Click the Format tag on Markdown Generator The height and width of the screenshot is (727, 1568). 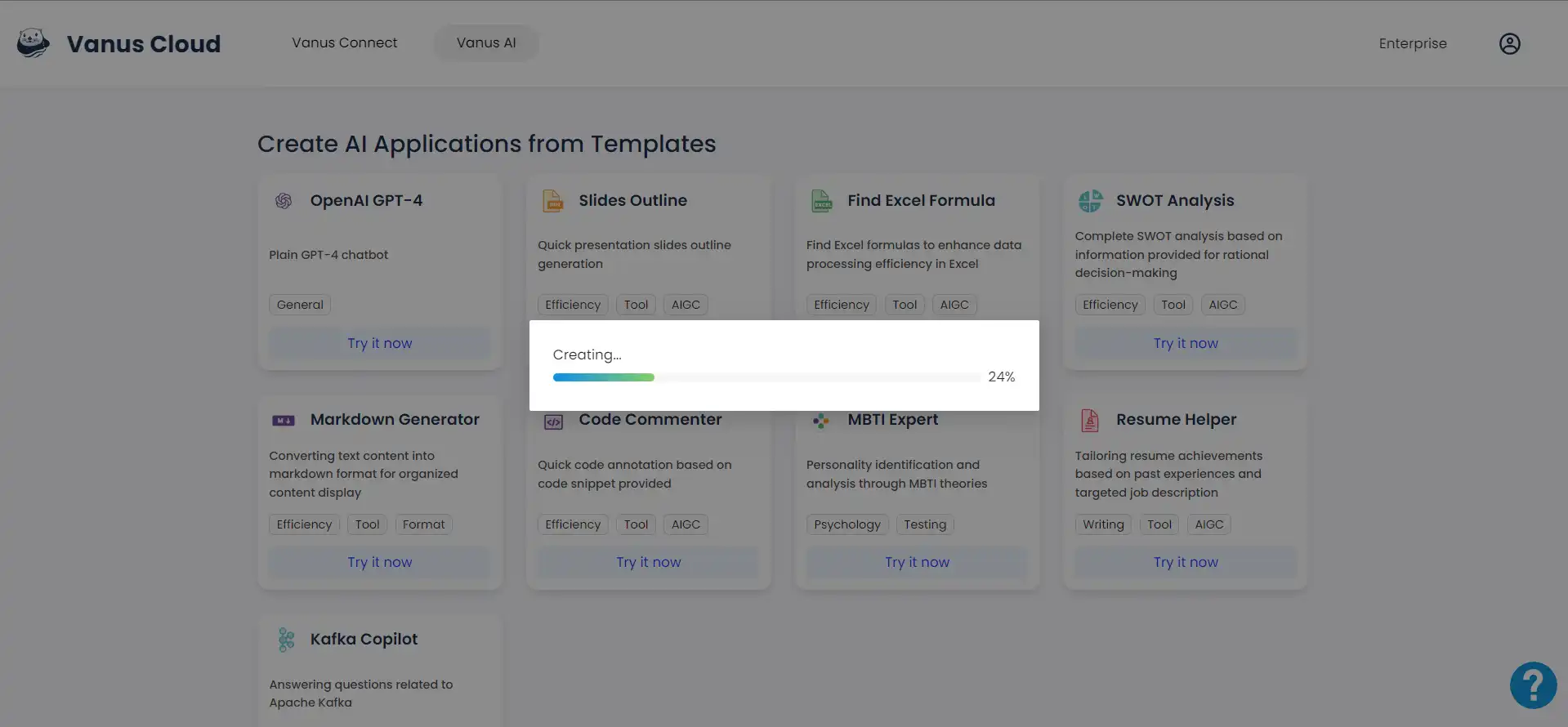(423, 524)
